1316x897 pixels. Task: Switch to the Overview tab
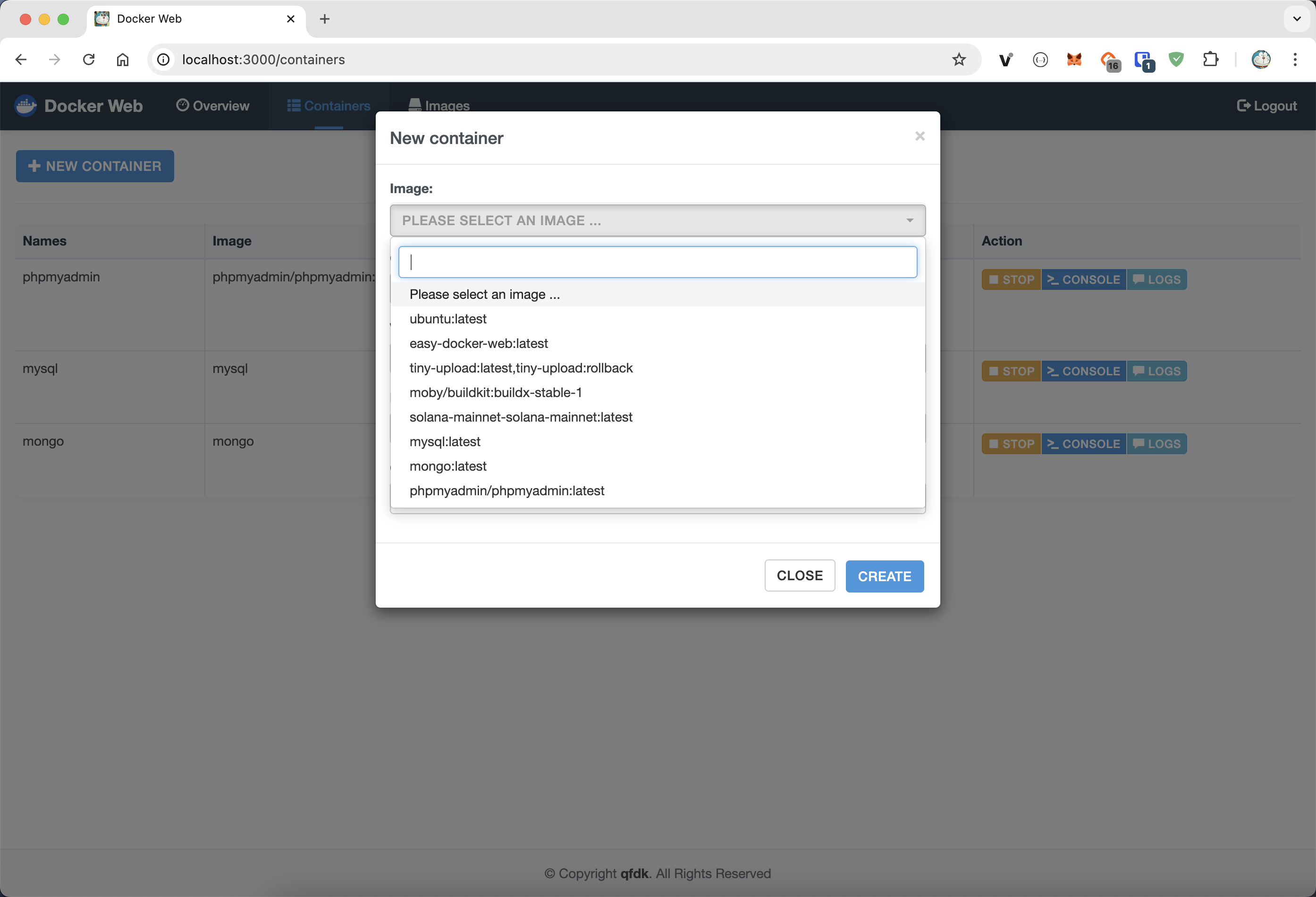tap(213, 106)
